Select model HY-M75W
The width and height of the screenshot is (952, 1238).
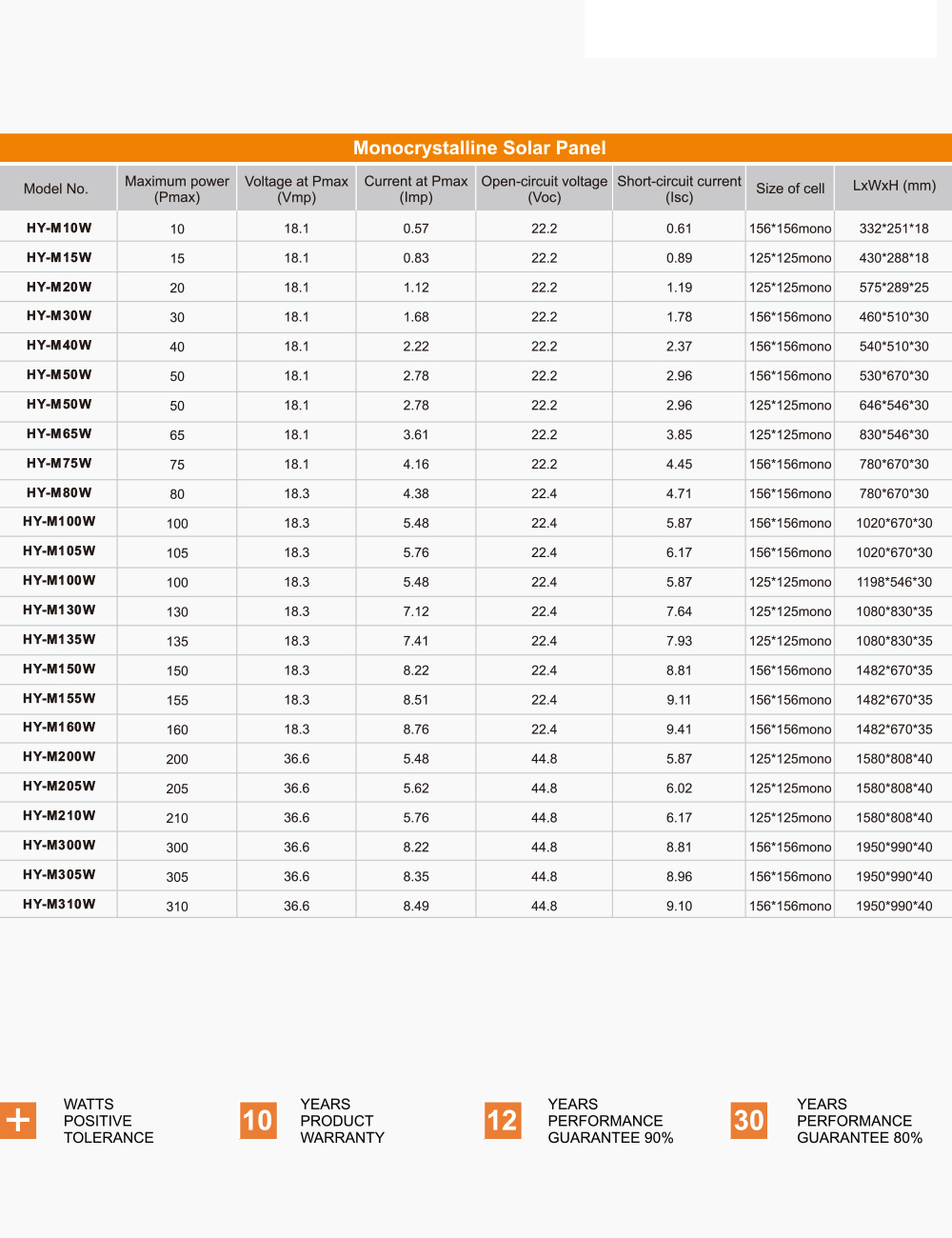pyautogui.click(x=59, y=463)
